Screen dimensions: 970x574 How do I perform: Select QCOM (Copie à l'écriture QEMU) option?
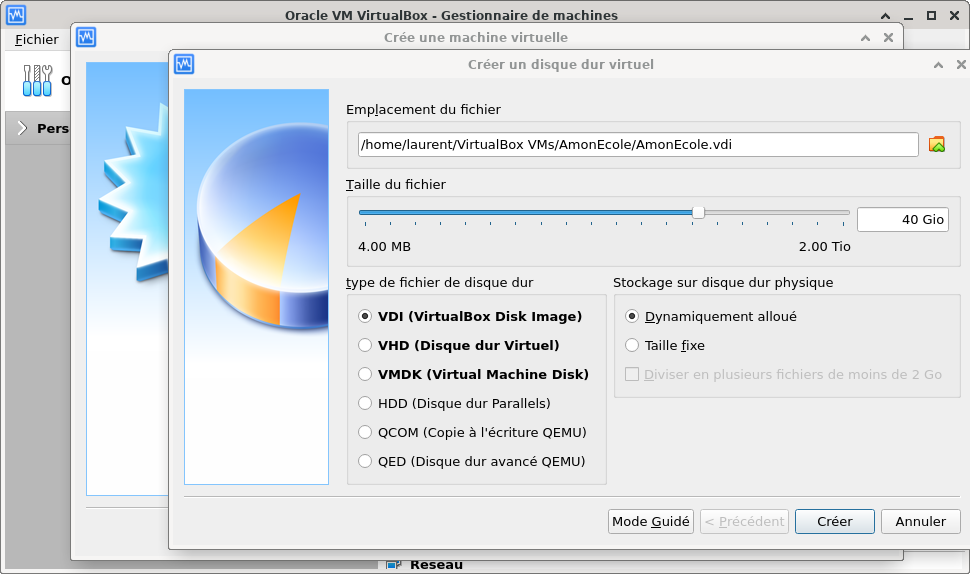472,432
